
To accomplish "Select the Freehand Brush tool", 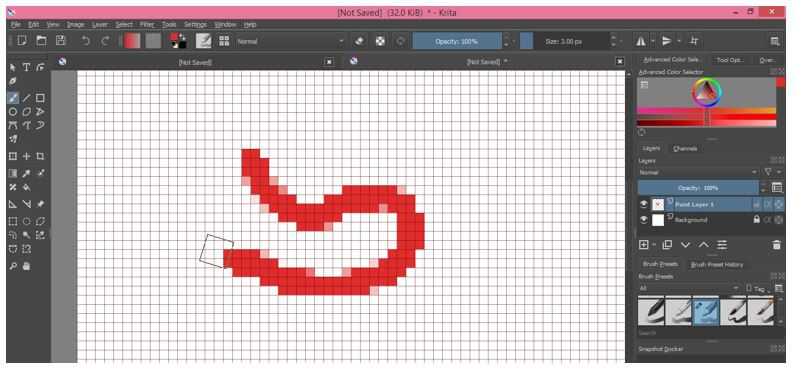I will (13, 98).
